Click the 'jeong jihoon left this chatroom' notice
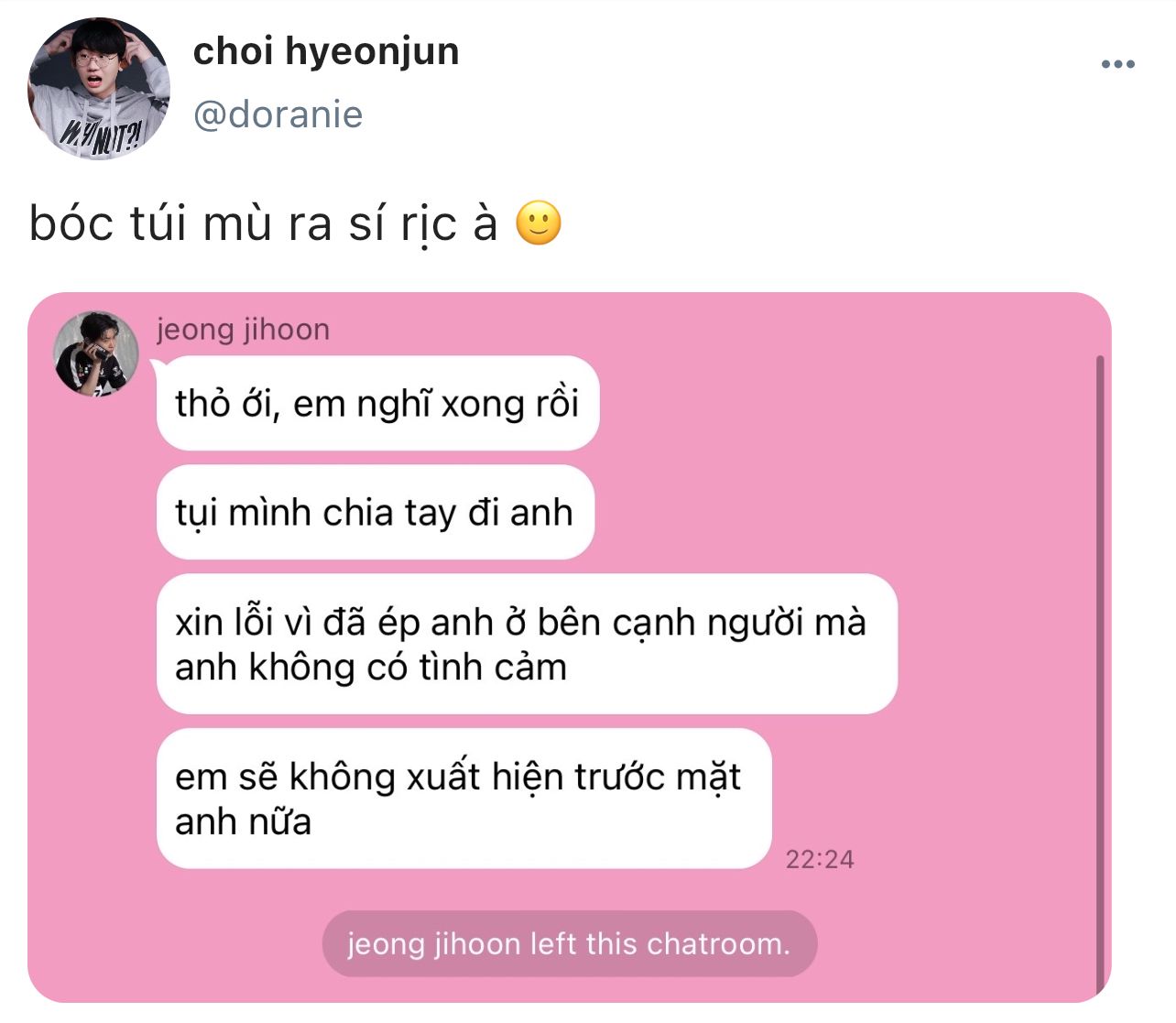Viewport: 1176px width, 1023px height. click(569, 943)
